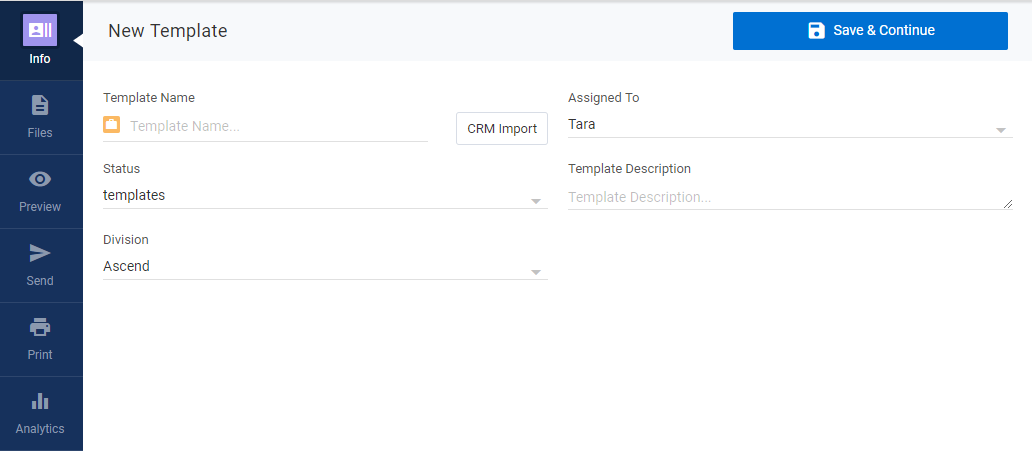
Task: Open the Print printer icon
Action: (x=40, y=327)
